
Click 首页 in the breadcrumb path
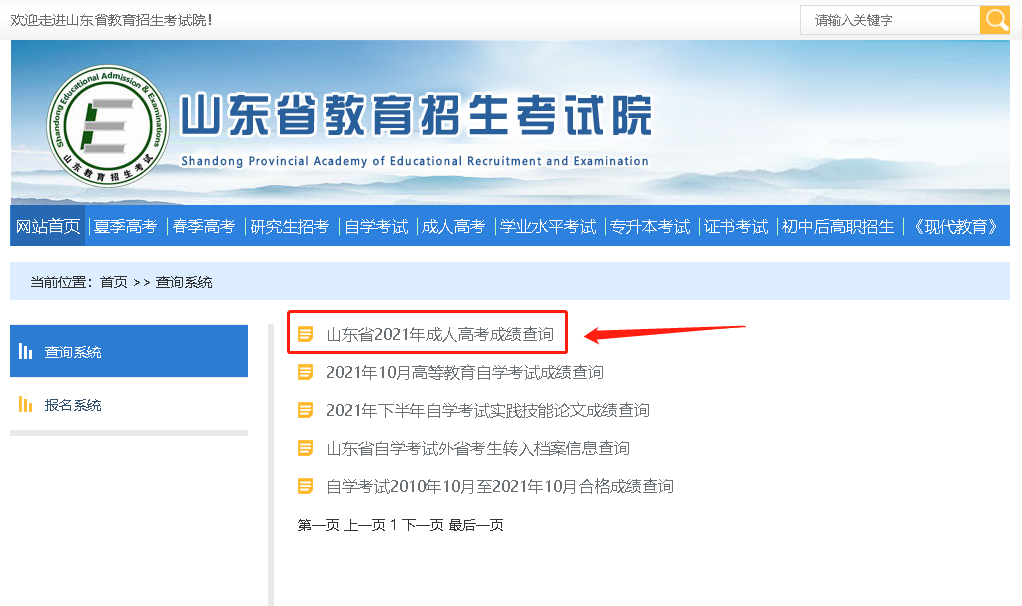coord(113,282)
